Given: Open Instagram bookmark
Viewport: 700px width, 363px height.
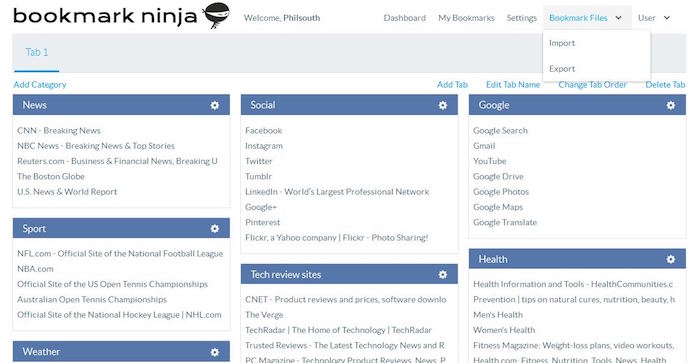Looking at the screenshot, I should [x=264, y=146].
